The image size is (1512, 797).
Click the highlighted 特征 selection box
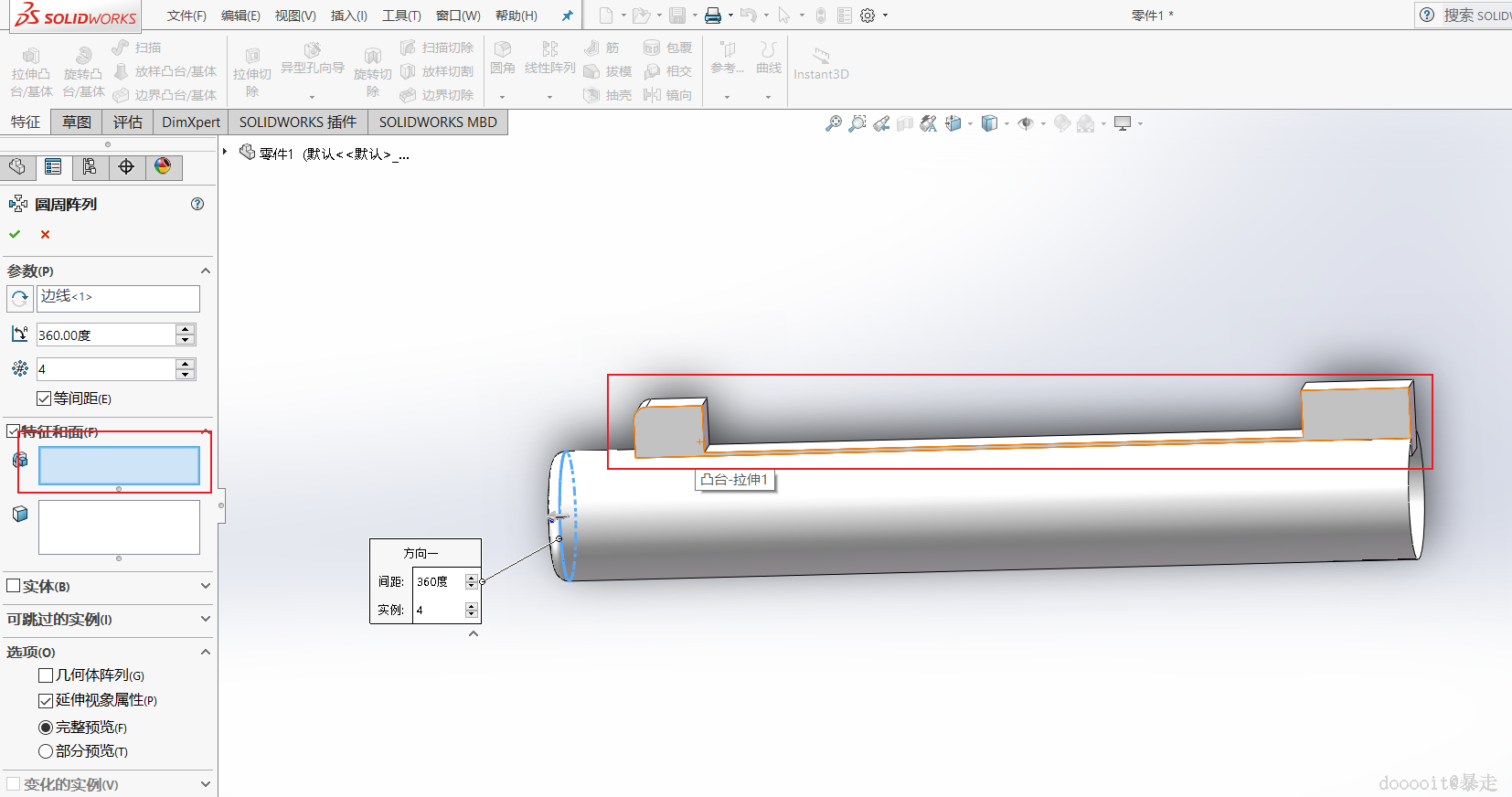coord(119,465)
